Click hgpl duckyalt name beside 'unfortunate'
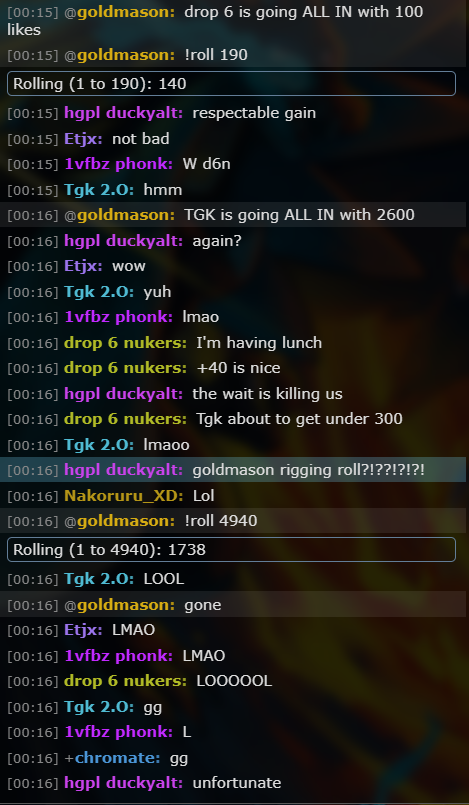This screenshot has width=469, height=805. [x=124, y=783]
